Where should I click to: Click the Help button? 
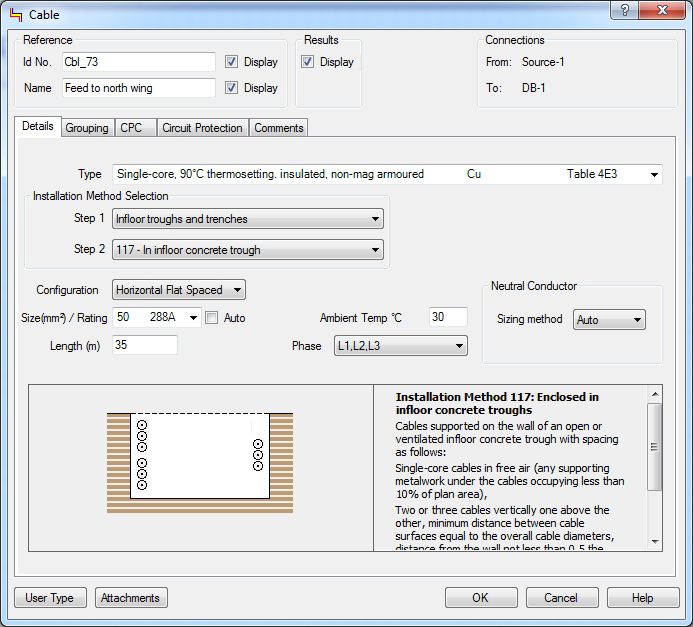coord(643,597)
